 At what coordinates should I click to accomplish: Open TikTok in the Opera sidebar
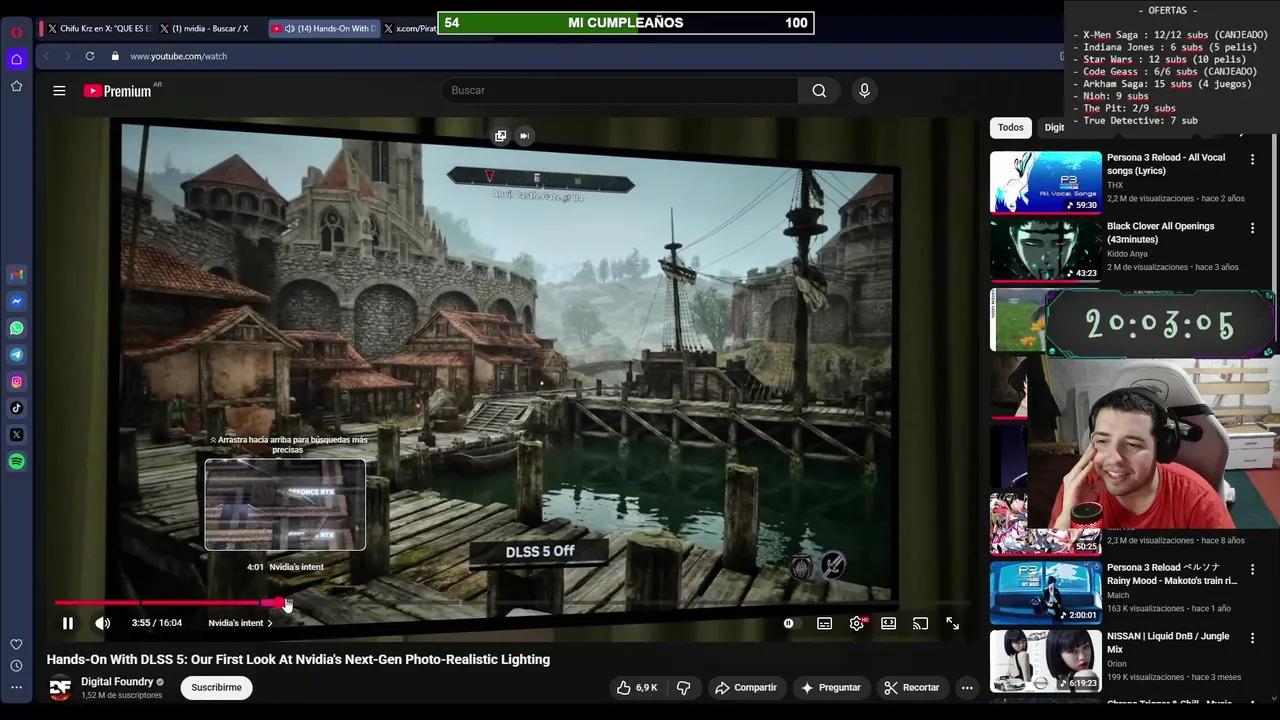pyautogui.click(x=16, y=408)
